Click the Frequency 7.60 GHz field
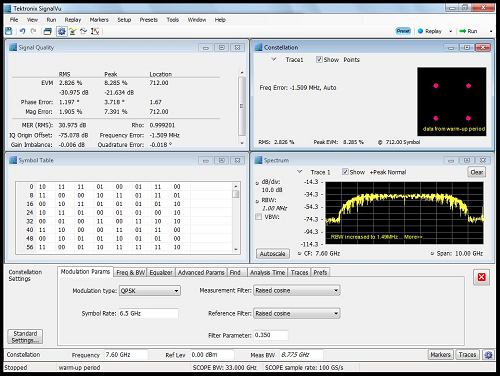 pyautogui.click(x=126, y=355)
